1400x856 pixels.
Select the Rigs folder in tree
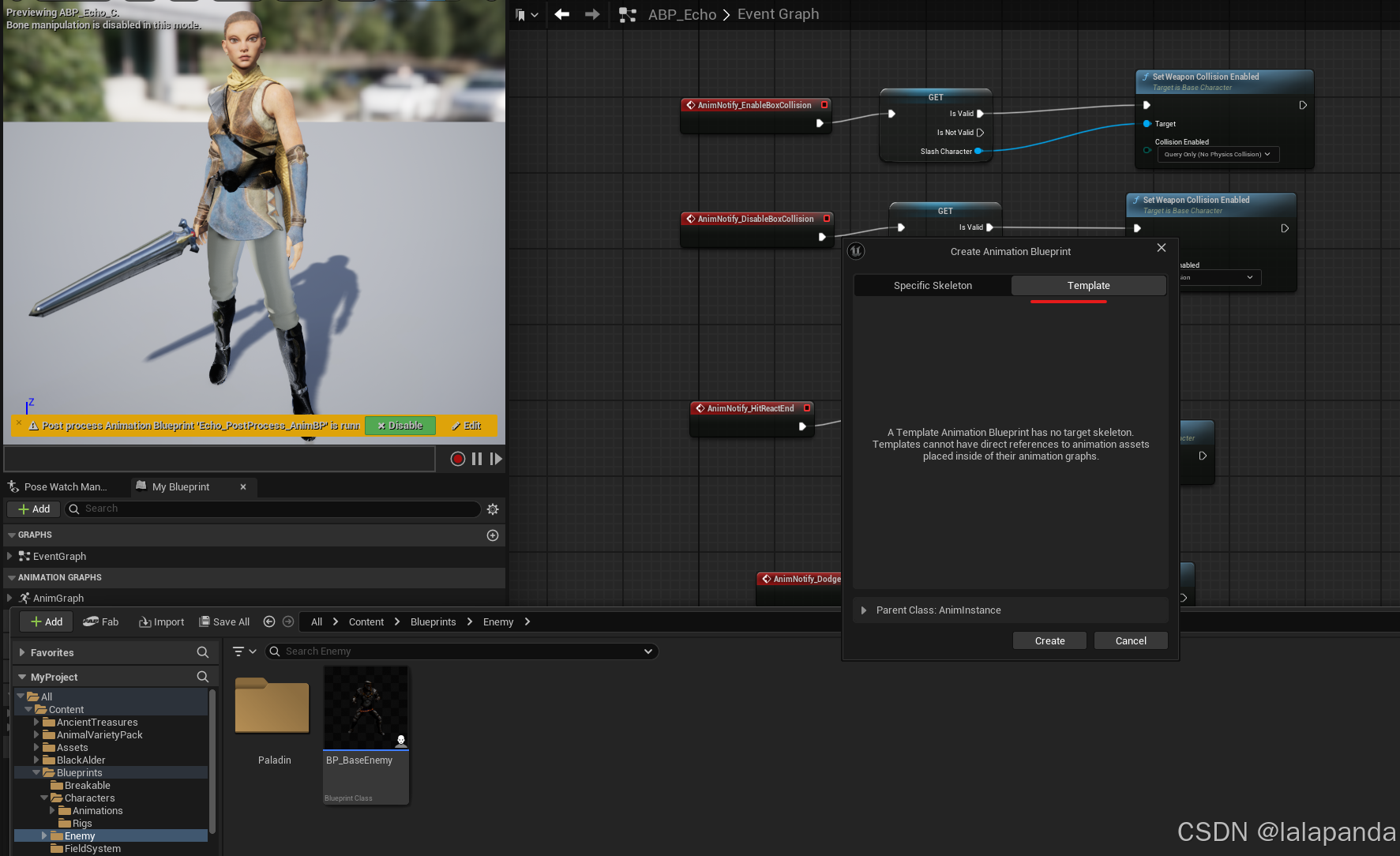(82, 824)
